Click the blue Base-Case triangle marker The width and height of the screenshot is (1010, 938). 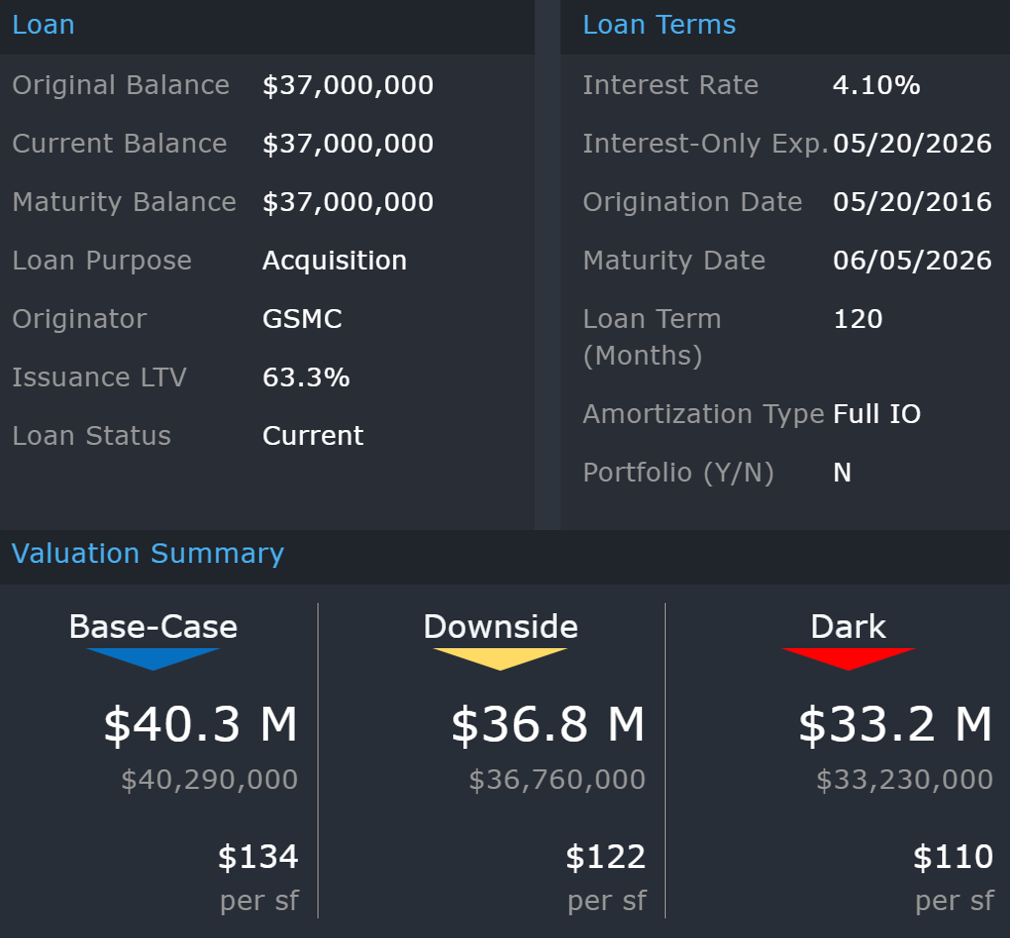pyautogui.click(x=153, y=658)
